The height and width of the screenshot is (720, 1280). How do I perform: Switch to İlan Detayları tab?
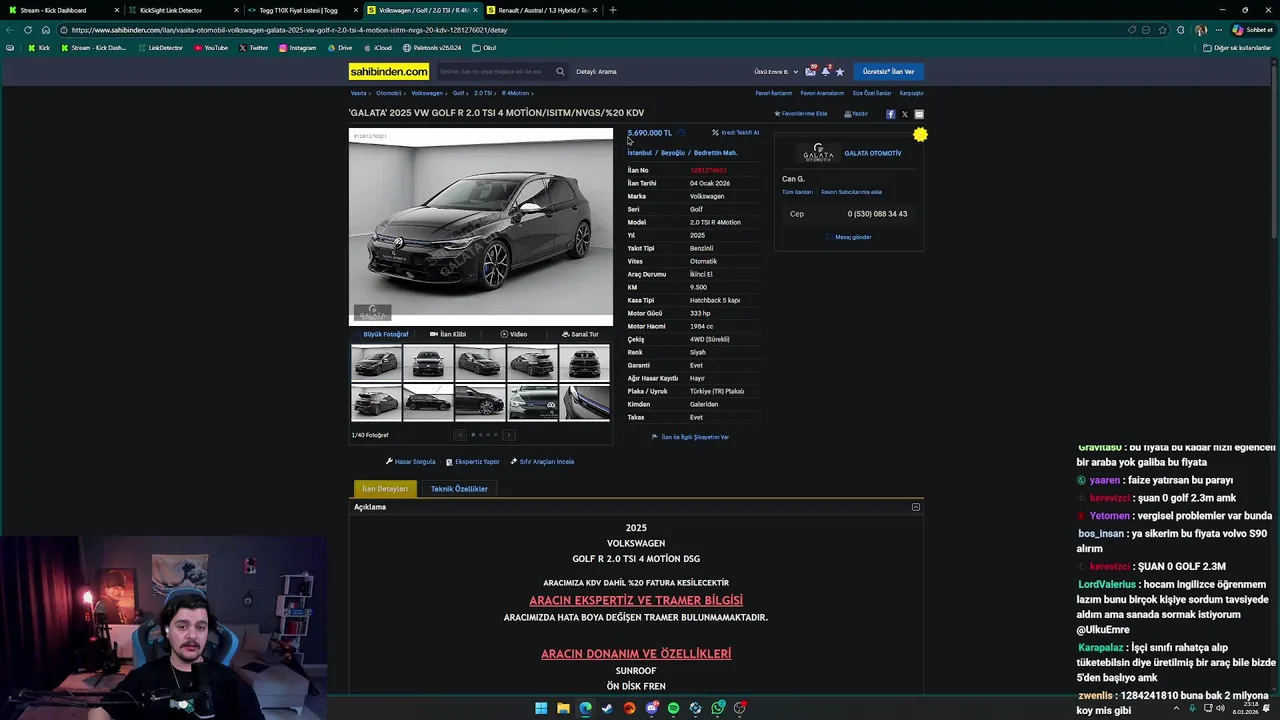(385, 489)
